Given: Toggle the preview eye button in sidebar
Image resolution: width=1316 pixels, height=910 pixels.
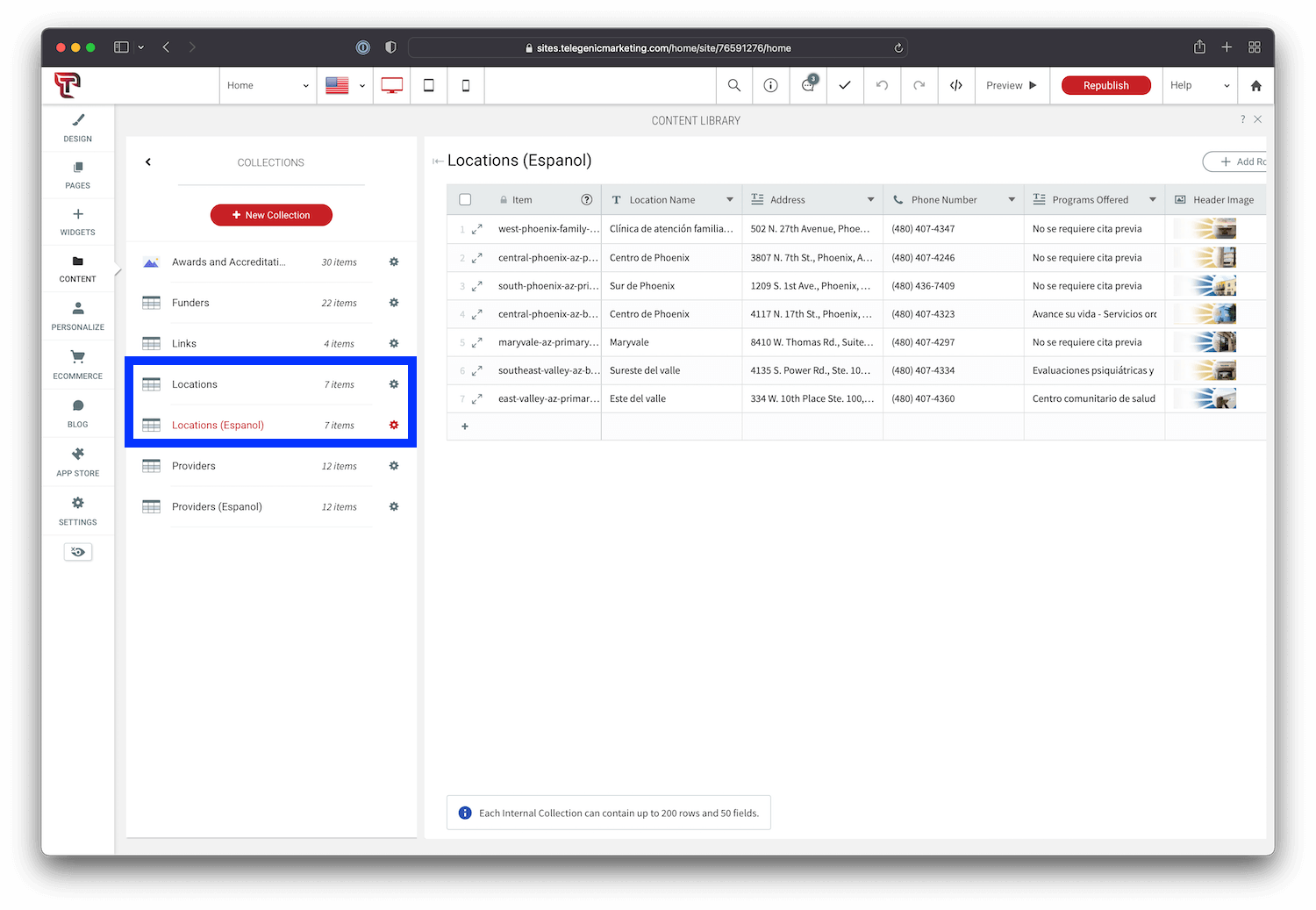Looking at the screenshot, I should click(78, 552).
